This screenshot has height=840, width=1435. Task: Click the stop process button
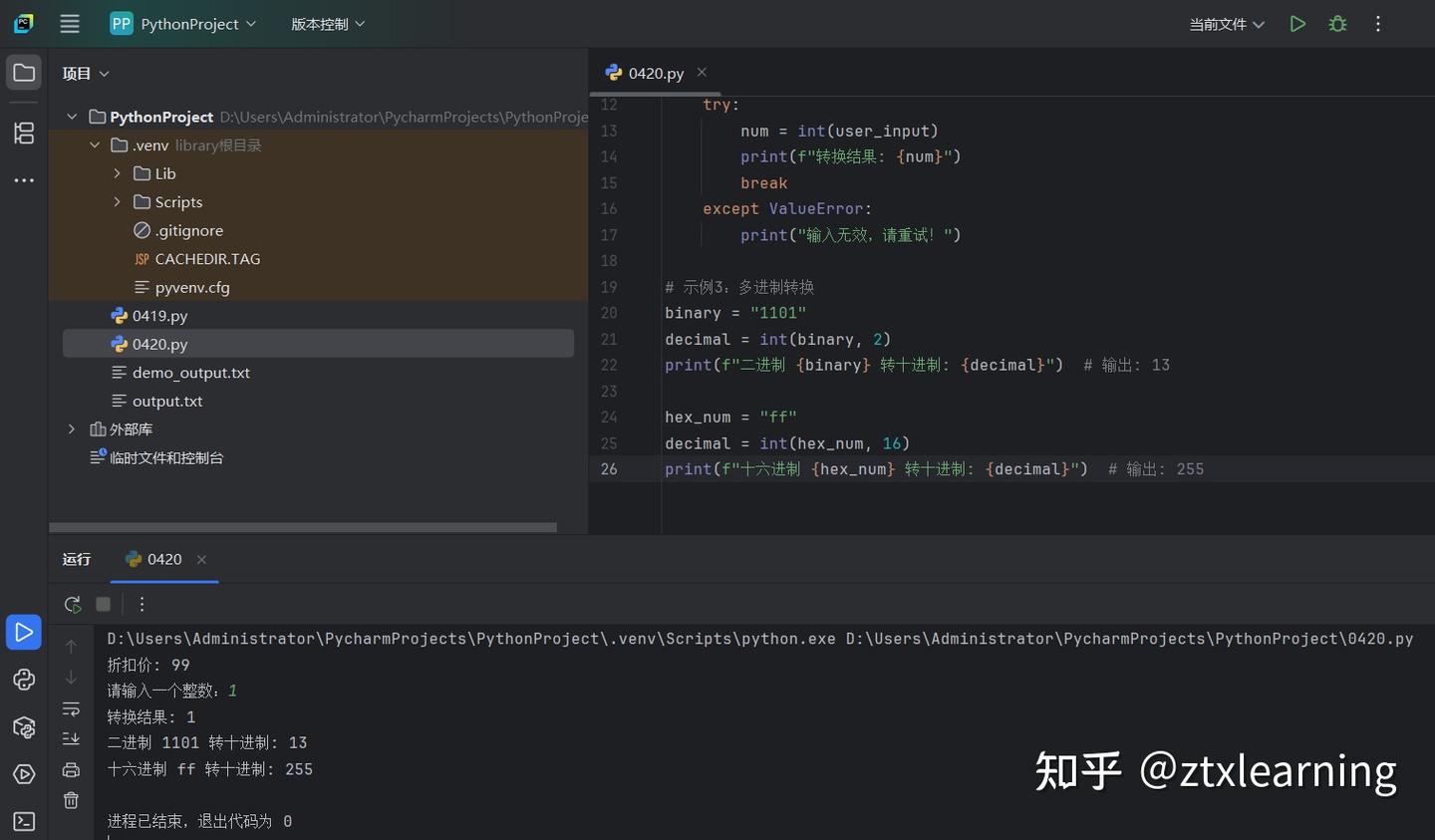103,604
